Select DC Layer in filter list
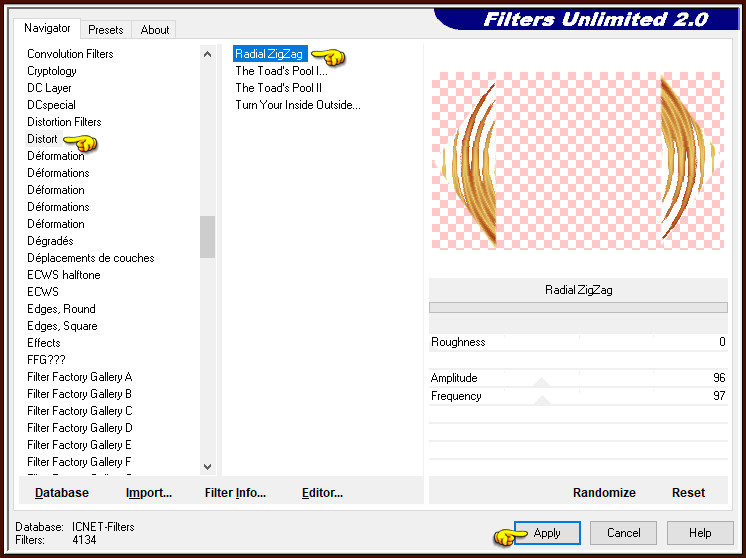 tap(49, 88)
